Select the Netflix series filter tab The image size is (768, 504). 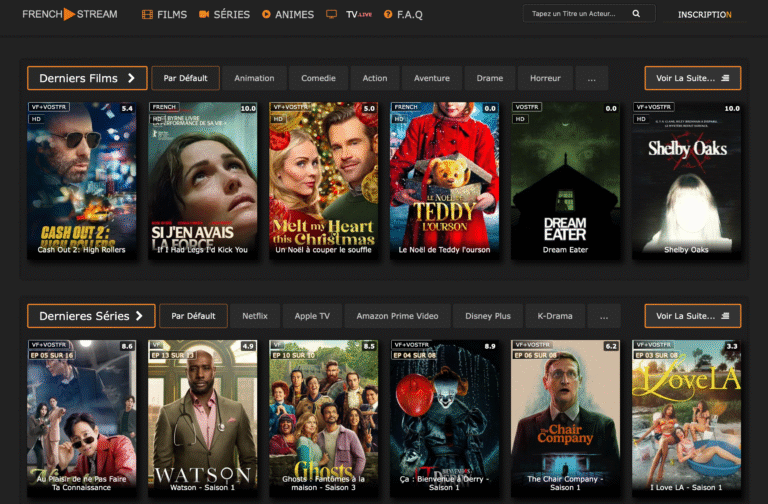point(255,316)
